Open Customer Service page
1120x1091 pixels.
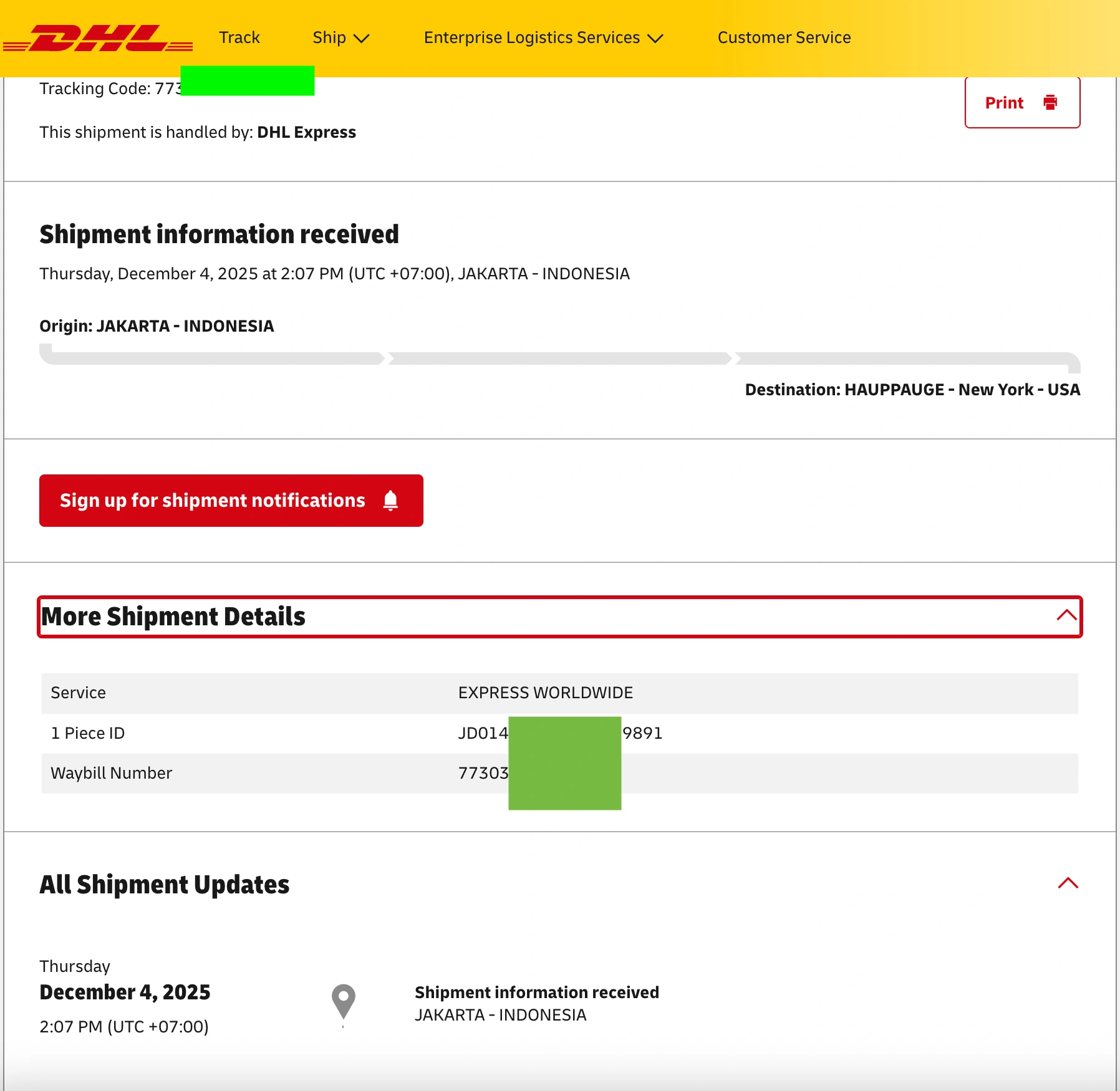(784, 37)
